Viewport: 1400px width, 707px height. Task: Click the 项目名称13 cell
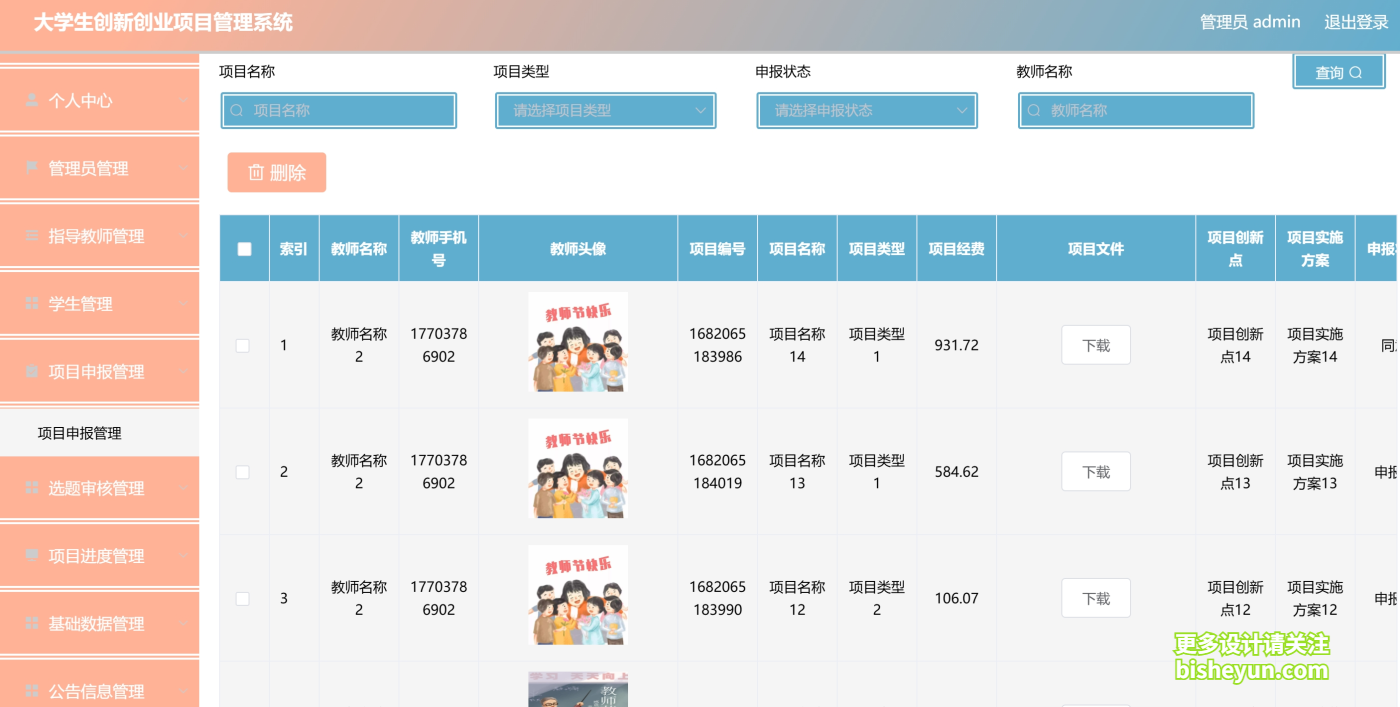click(797, 472)
